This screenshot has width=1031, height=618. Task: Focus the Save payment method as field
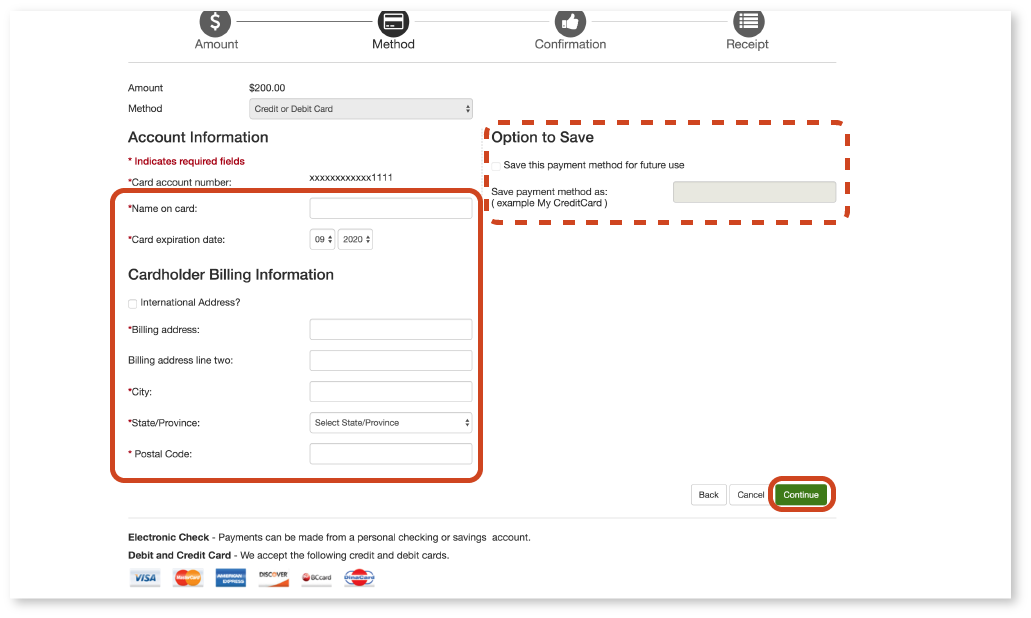754,192
